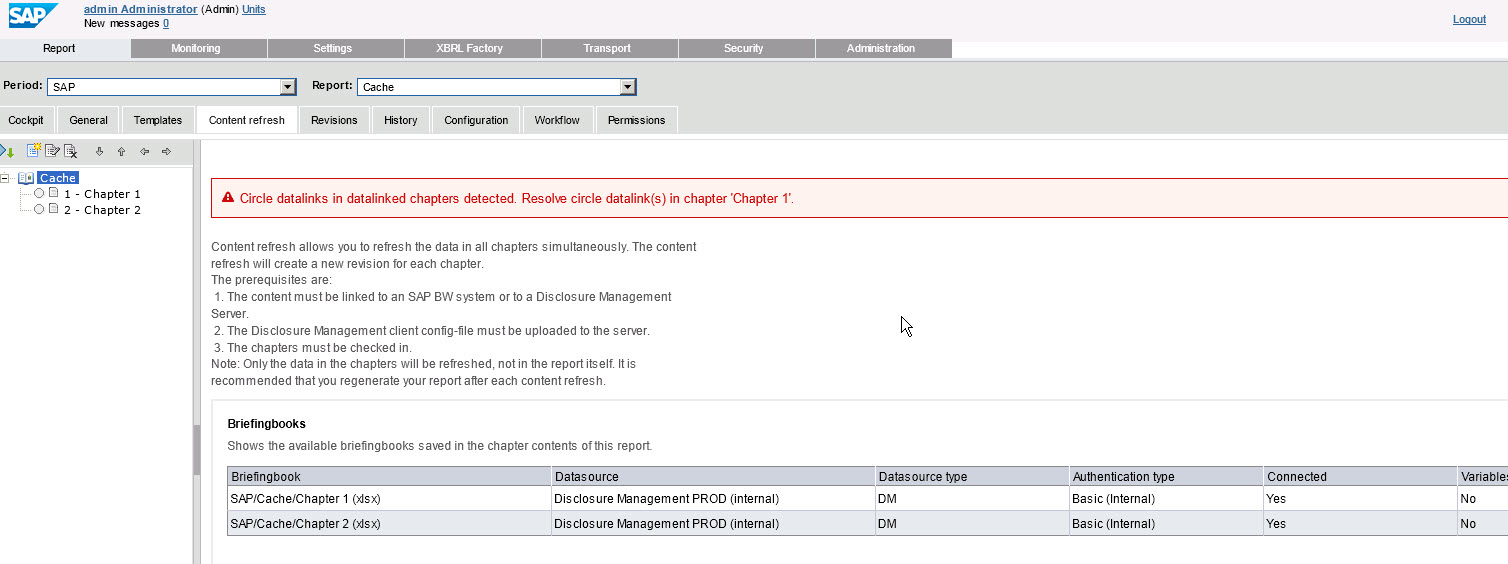This screenshot has height=564, width=1508.
Task: Click the Chapter 2 document icon
Action: click(x=53, y=209)
